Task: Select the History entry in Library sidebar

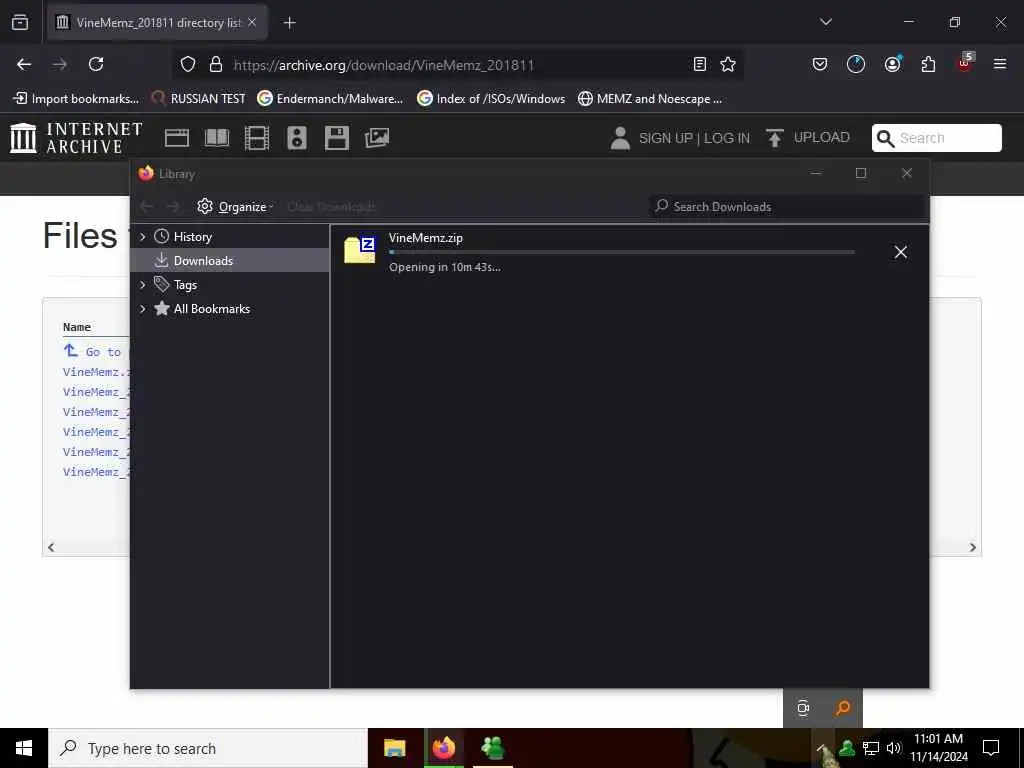Action: click(x=193, y=236)
